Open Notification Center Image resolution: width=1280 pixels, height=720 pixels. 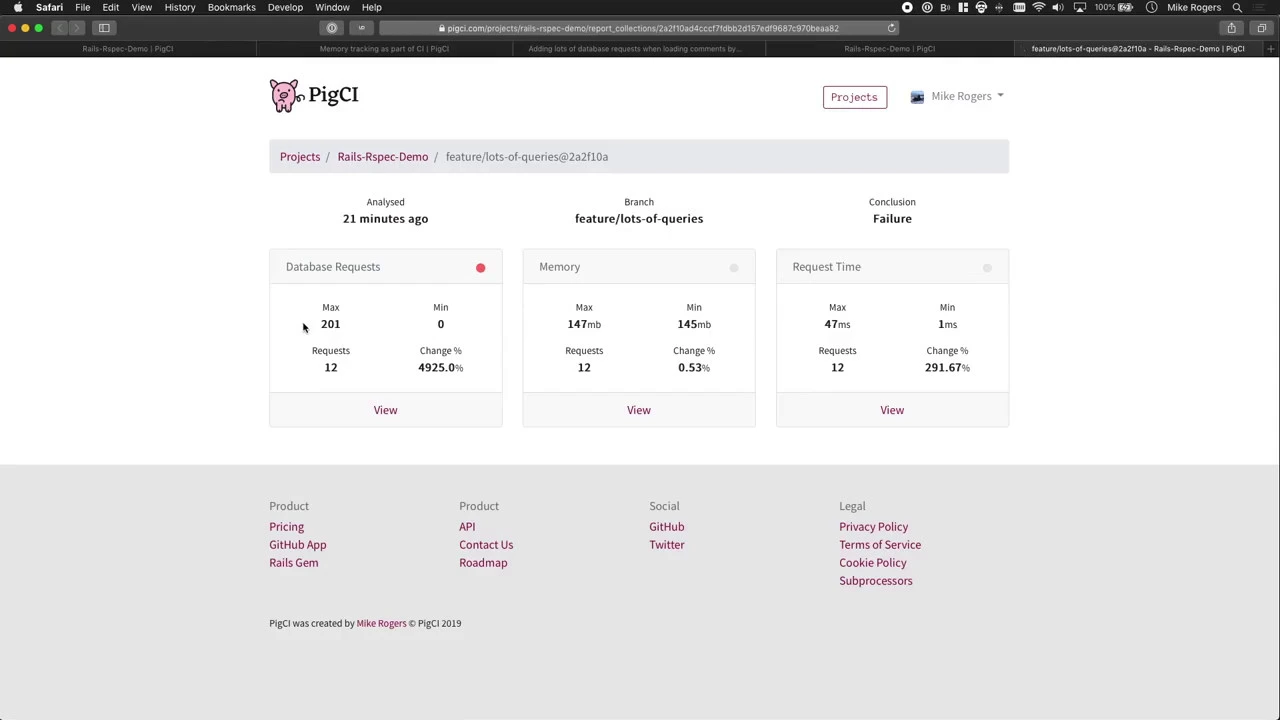[x=1259, y=7]
